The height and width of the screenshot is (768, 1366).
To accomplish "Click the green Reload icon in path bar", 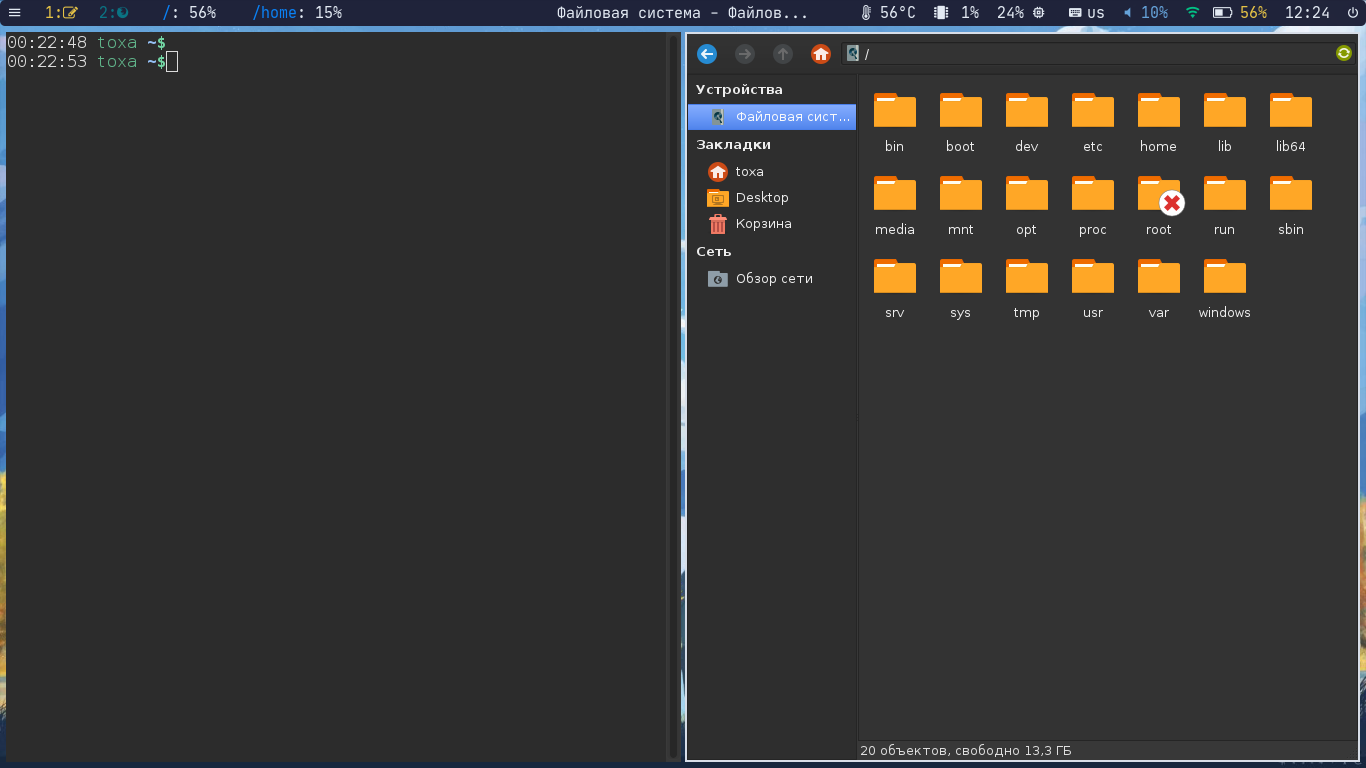I will coord(1344,54).
